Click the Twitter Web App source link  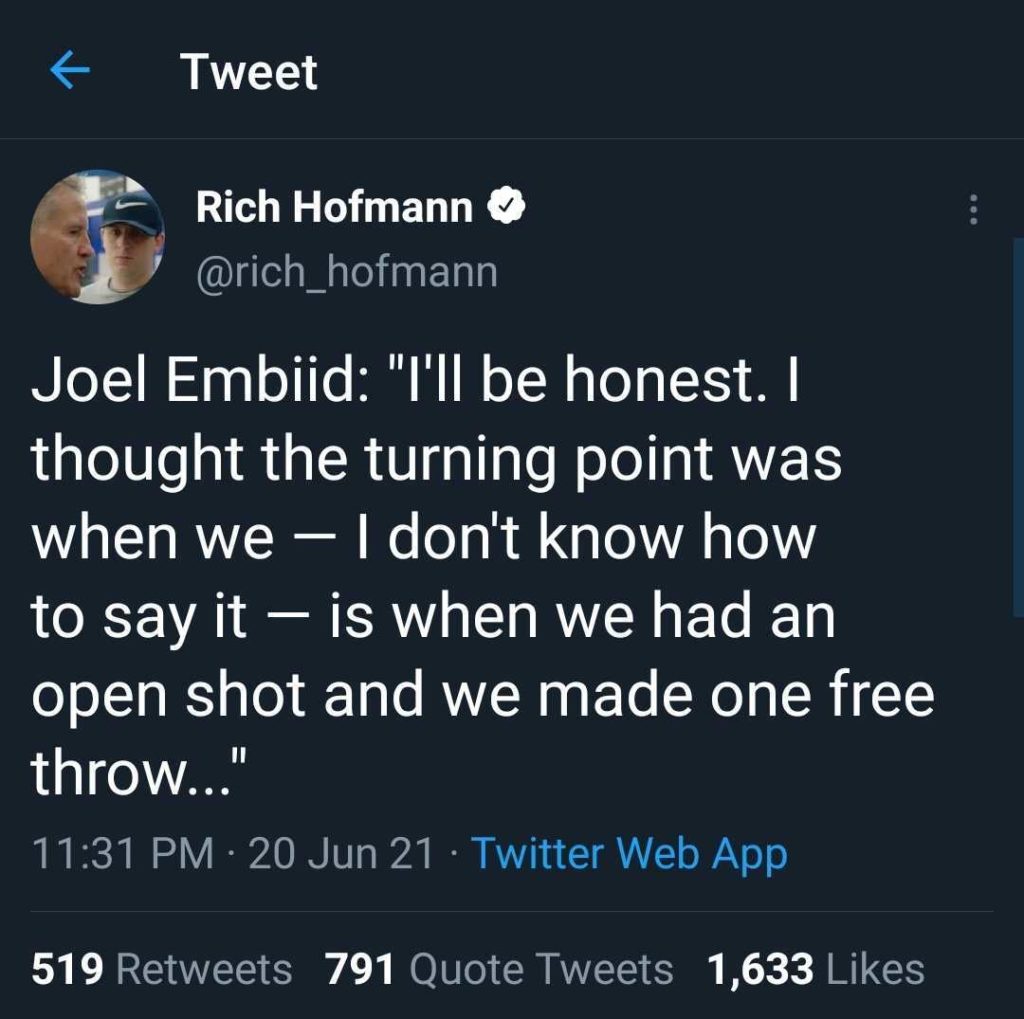(628, 854)
